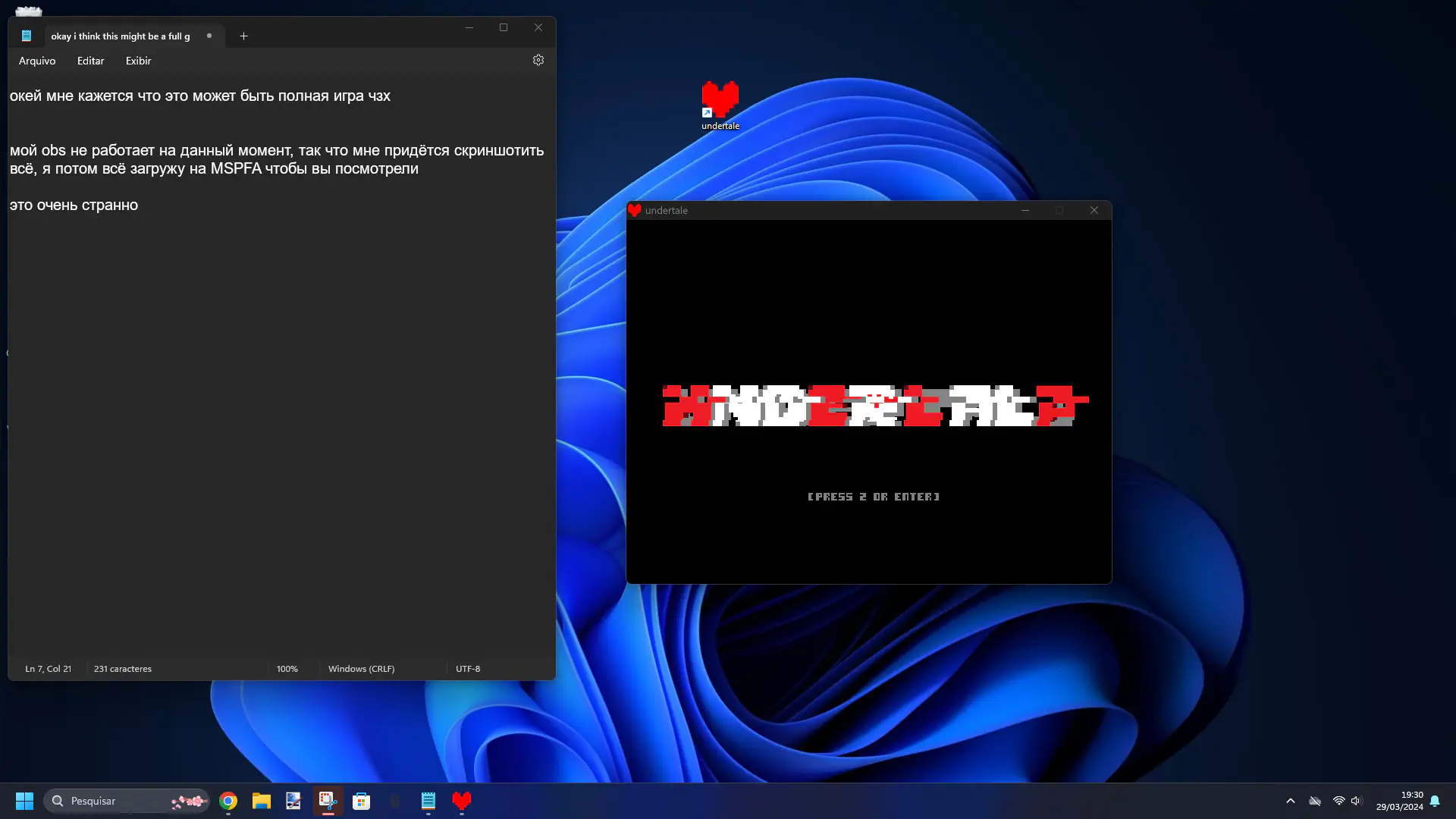
Task: Click the Snipping Tool taskbar icon
Action: tap(328, 801)
